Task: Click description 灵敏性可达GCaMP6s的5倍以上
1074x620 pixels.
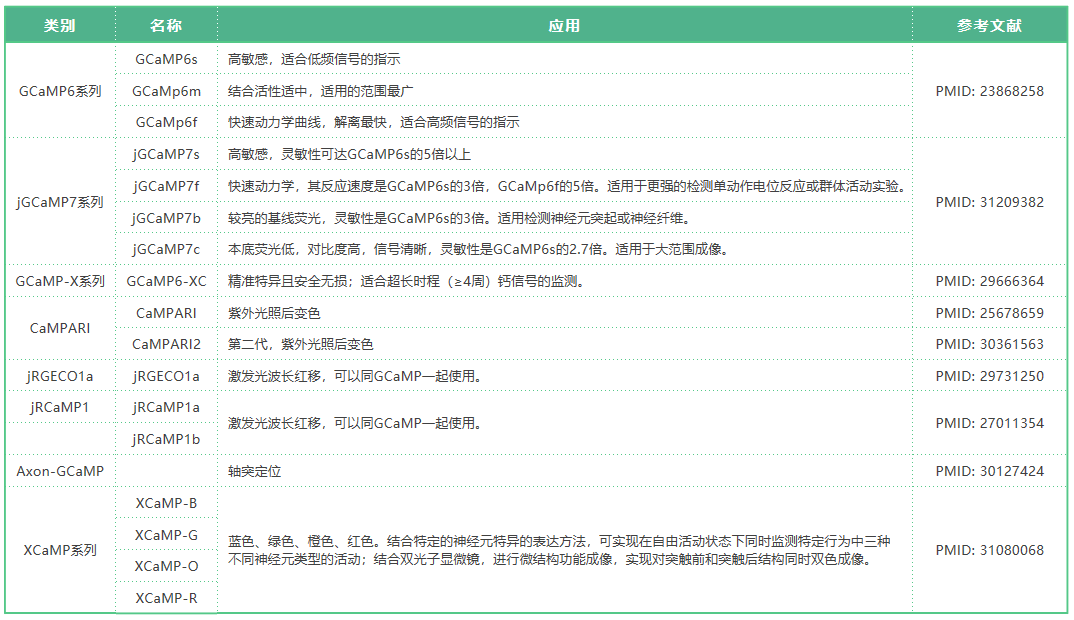Action: [349, 155]
